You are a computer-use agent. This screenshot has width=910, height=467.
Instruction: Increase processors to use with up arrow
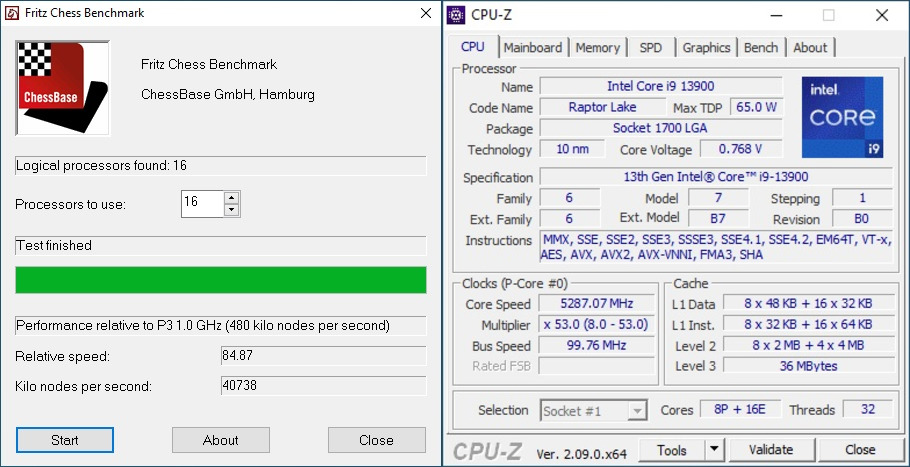click(232, 197)
